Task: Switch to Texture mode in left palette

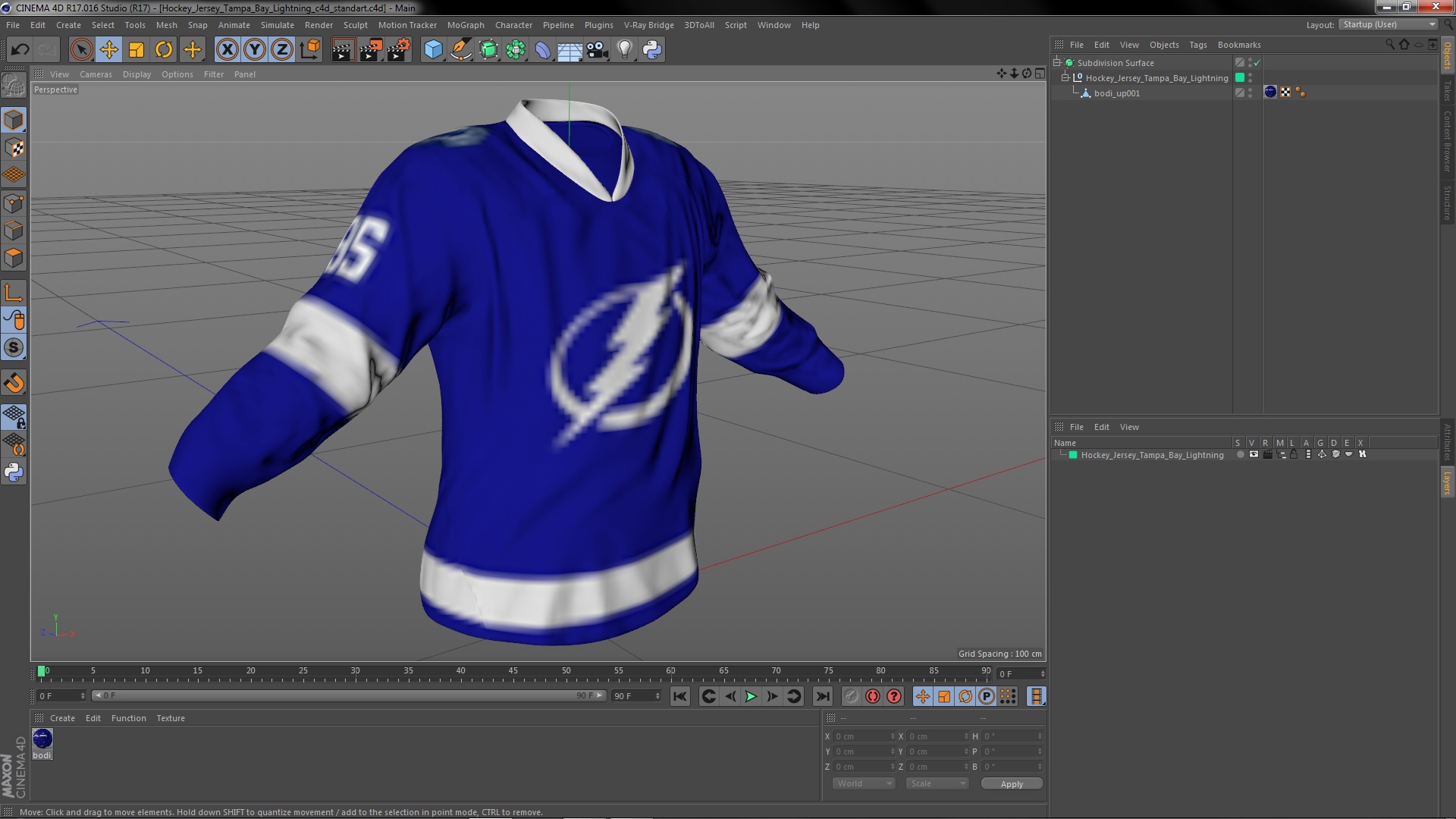Action: [x=14, y=148]
